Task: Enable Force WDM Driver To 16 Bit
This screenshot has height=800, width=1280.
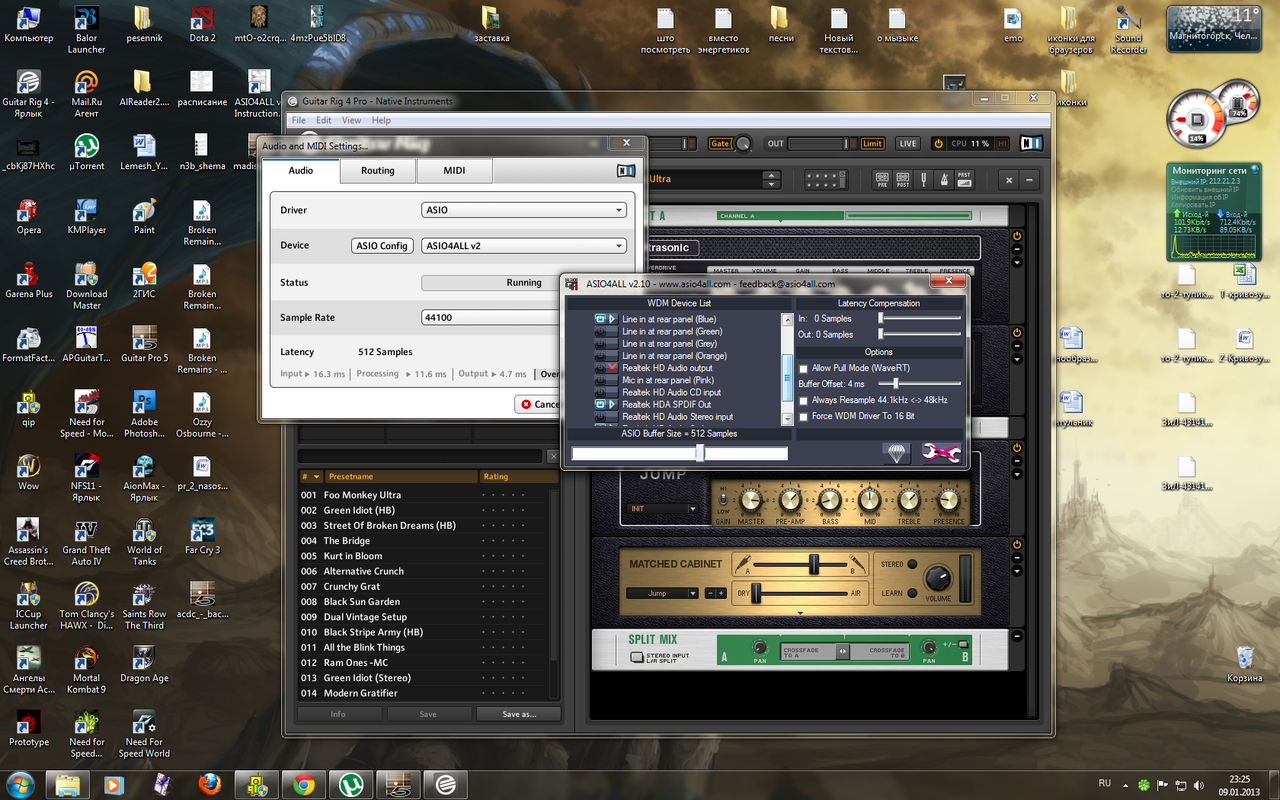Action: pyautogui.click(x=803, y=416)
